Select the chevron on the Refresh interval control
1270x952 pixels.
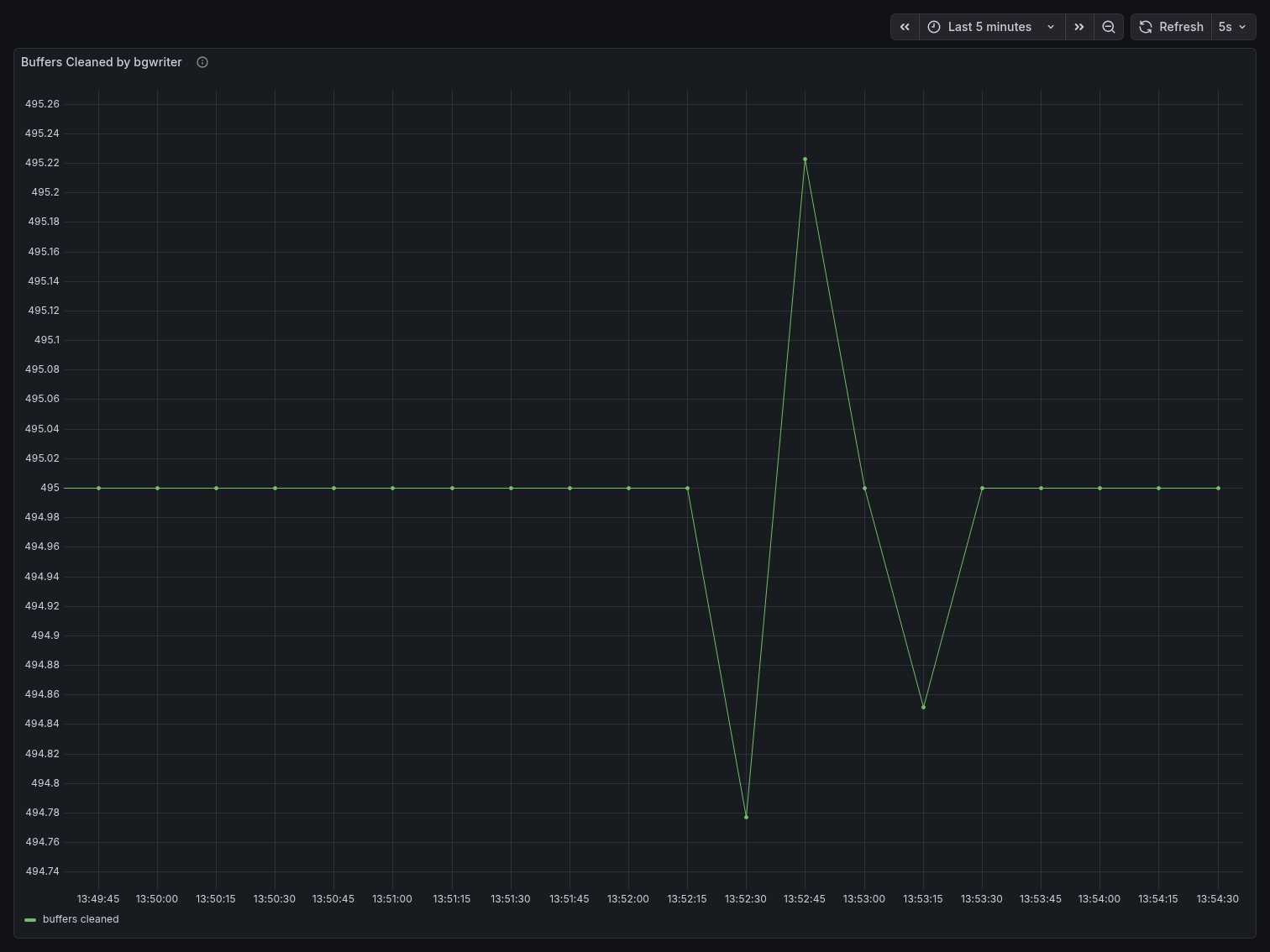pyautogui.click(x=1242, y=26)
